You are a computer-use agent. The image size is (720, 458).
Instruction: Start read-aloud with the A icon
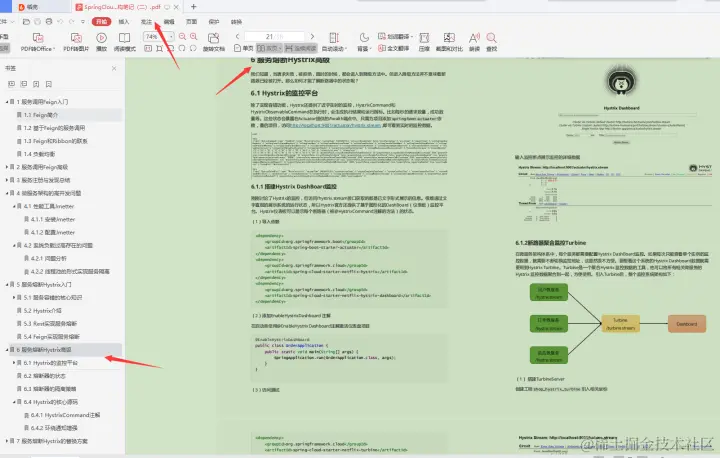[474, 42]
